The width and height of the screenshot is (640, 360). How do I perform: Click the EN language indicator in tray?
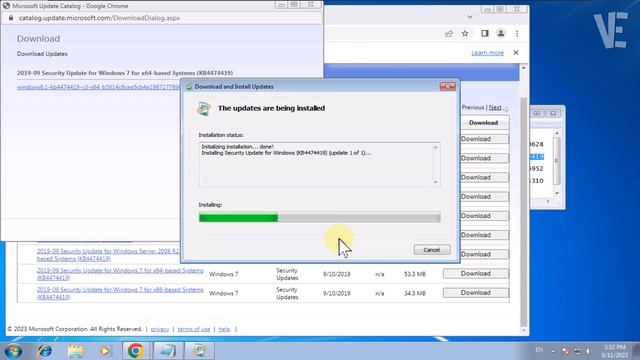pyautogui.click(x=539, y=350)
